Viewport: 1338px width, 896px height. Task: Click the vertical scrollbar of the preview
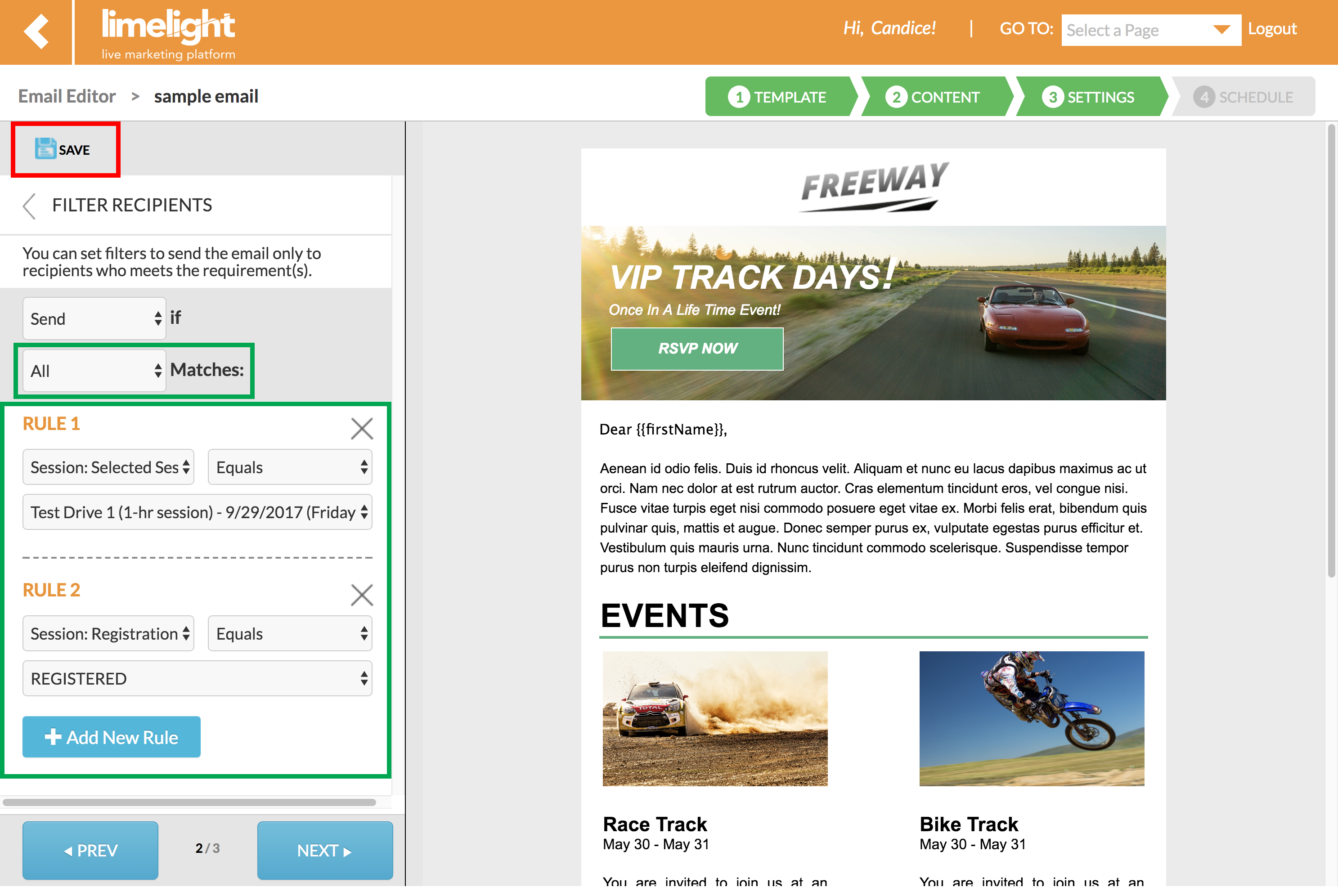[1331, 351]
